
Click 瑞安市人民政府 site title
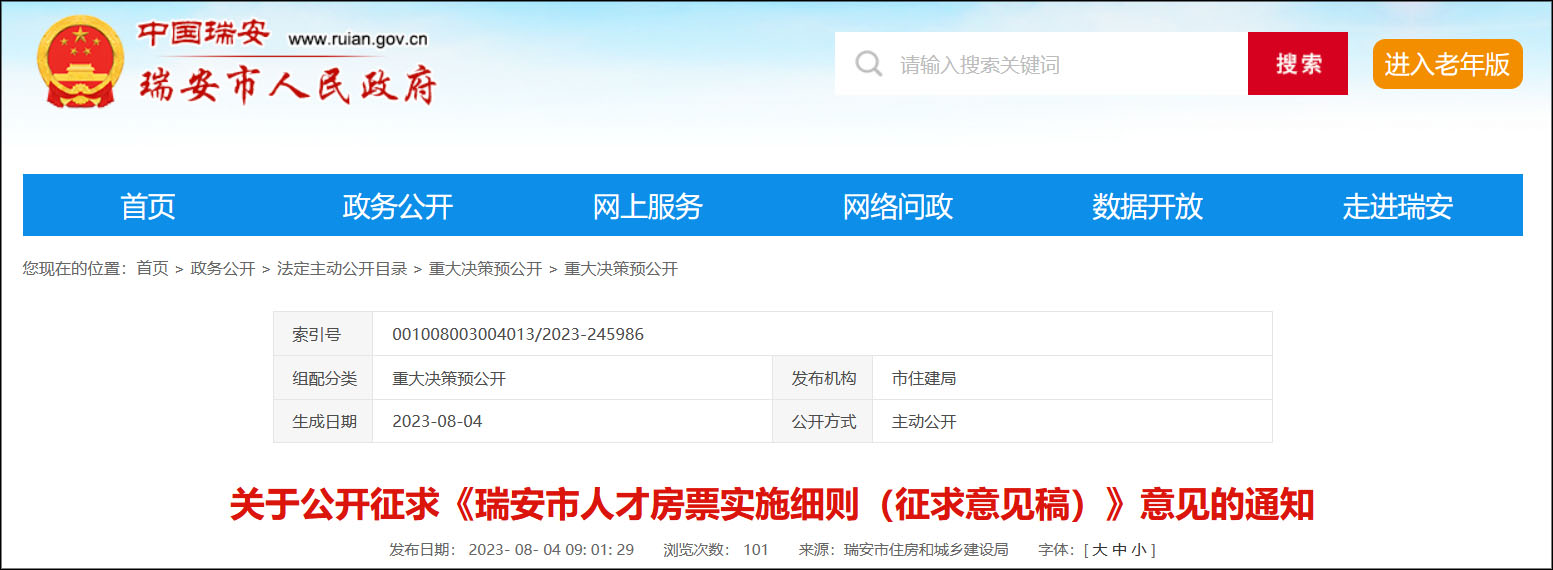coord(289,87)
